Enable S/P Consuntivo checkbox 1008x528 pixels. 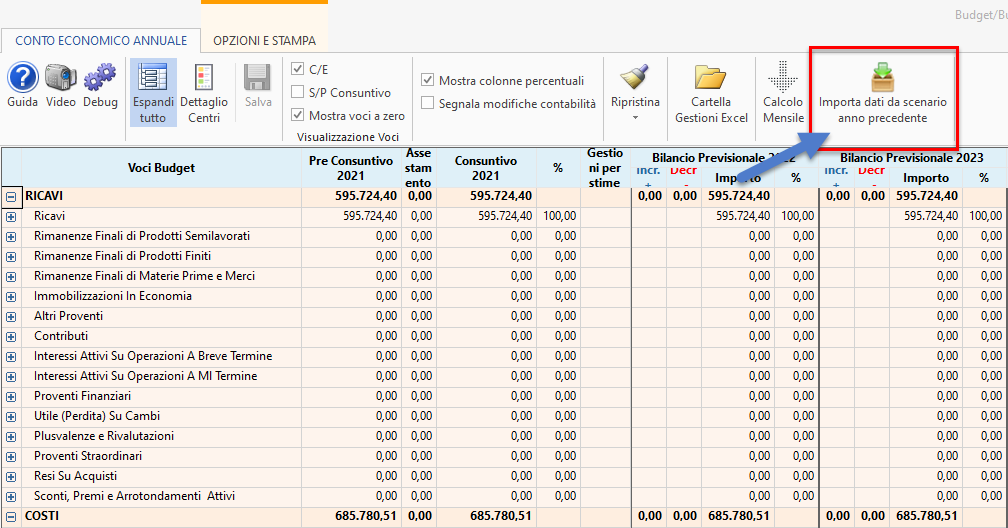tap(298, 92)
